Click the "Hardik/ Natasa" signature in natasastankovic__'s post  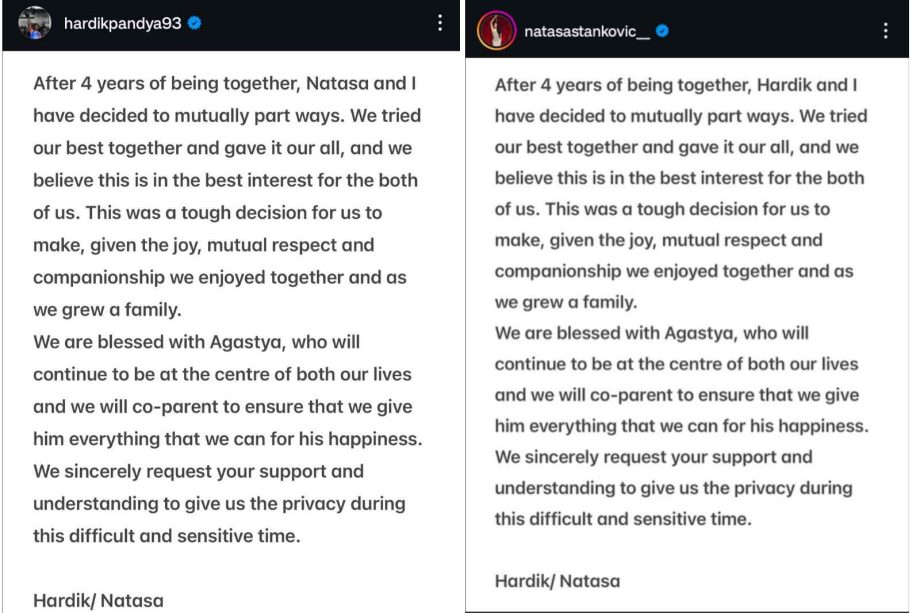coord(556,580)
